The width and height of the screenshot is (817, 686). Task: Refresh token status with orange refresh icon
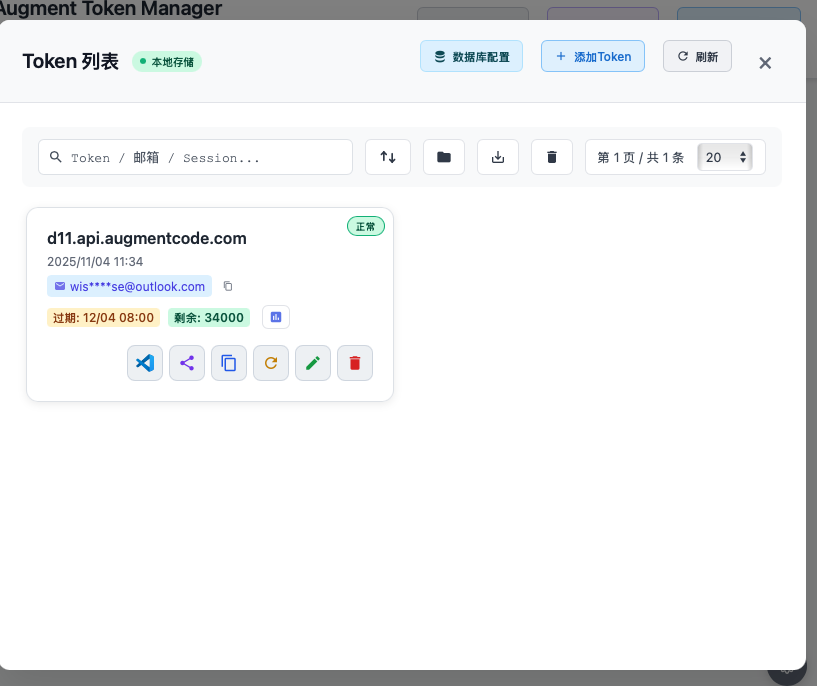(271, 363)
